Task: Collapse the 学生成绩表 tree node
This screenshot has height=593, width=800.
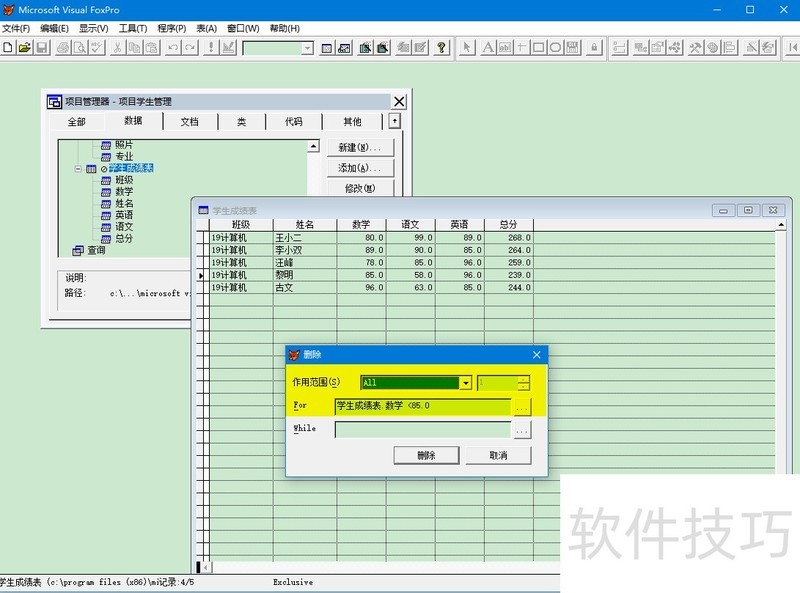Action: tap(78, 168)
